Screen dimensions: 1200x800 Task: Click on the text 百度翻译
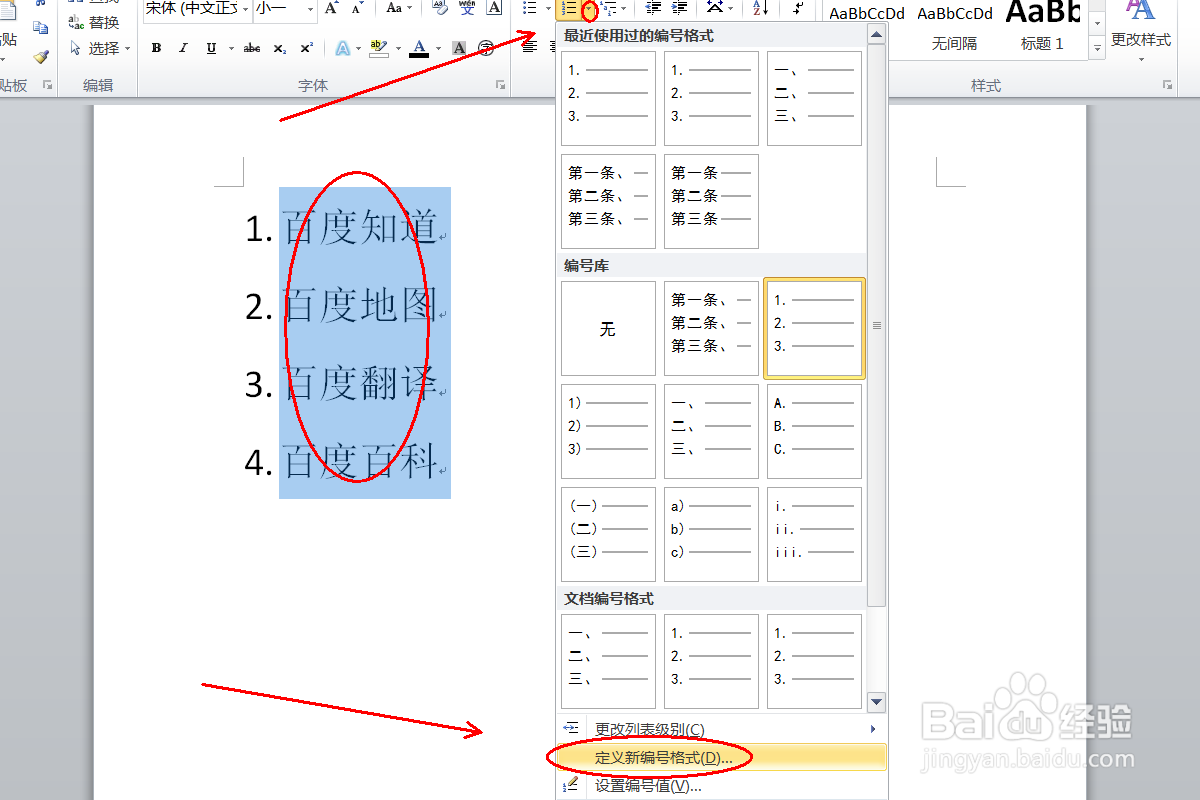tap(362, 384)
